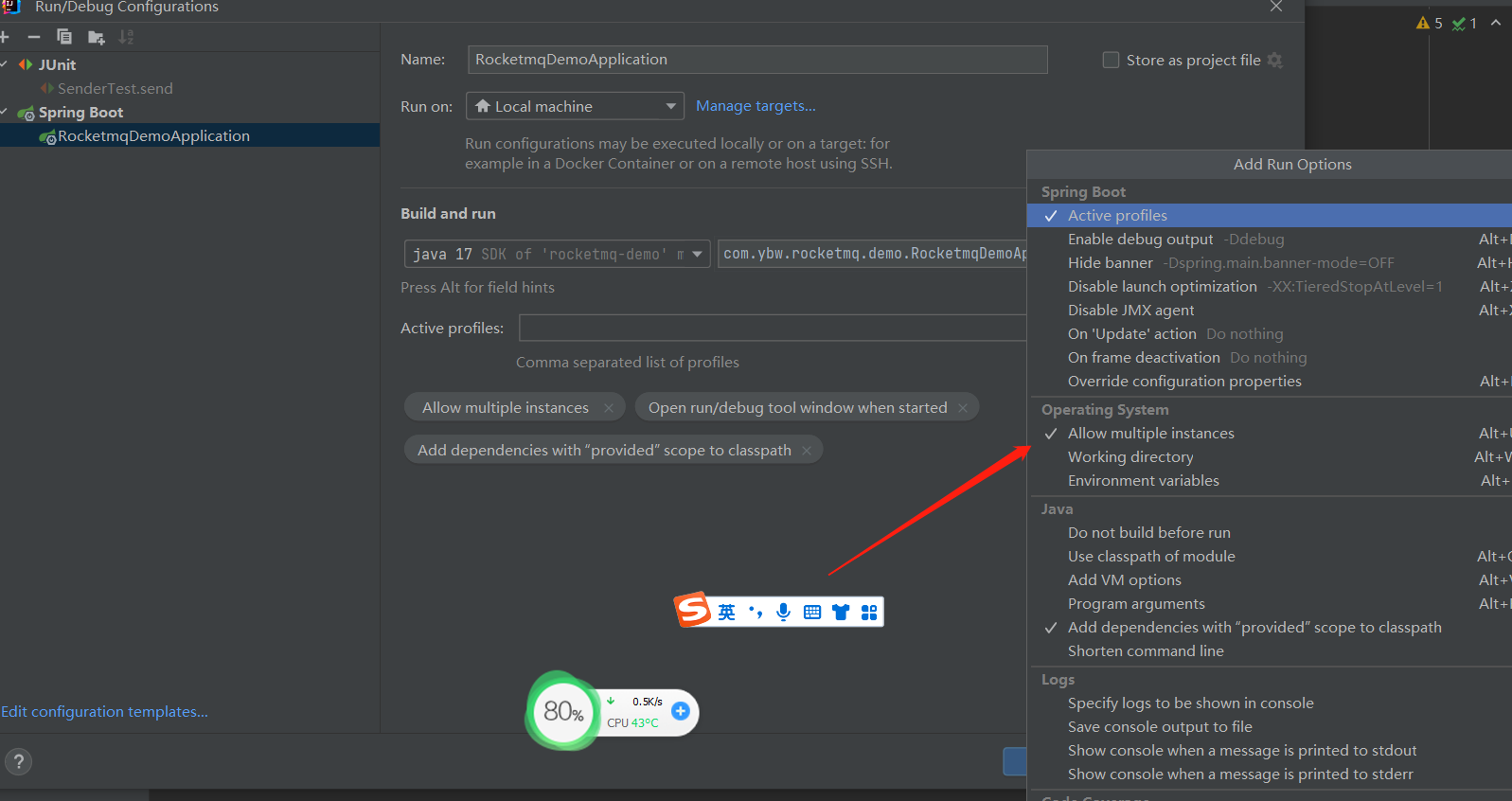This screenshot has height=801, width=1512.
Task: Click the Allow multiple instances tag label
Action: (506, 408)
